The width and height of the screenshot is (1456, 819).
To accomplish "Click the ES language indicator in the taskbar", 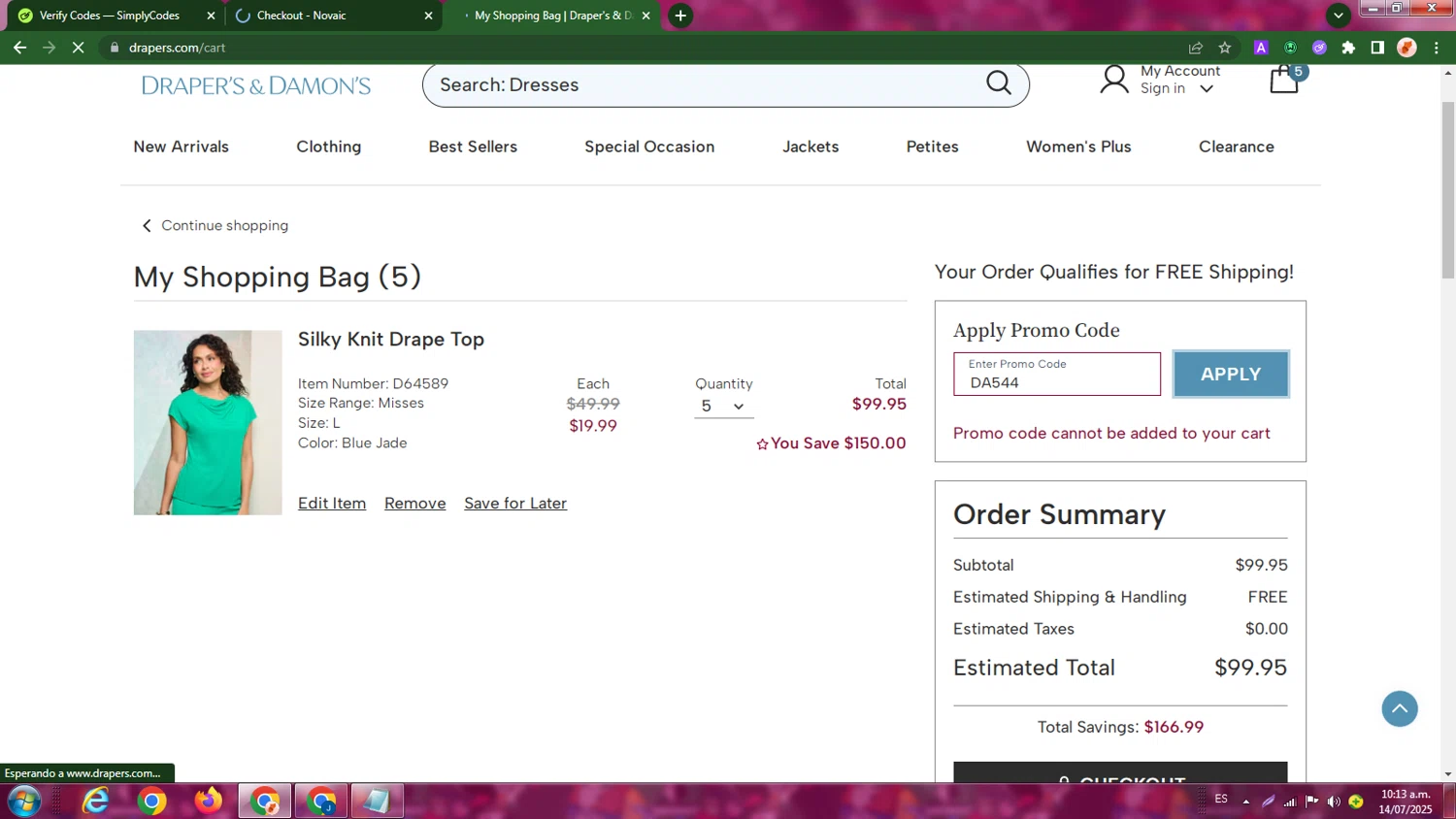I will click(1221, 799).
